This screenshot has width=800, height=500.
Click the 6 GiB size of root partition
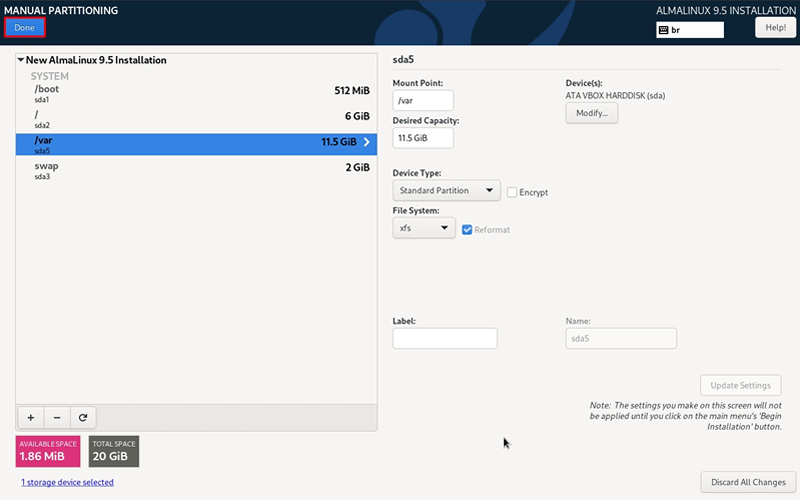(x=357, y=116)
